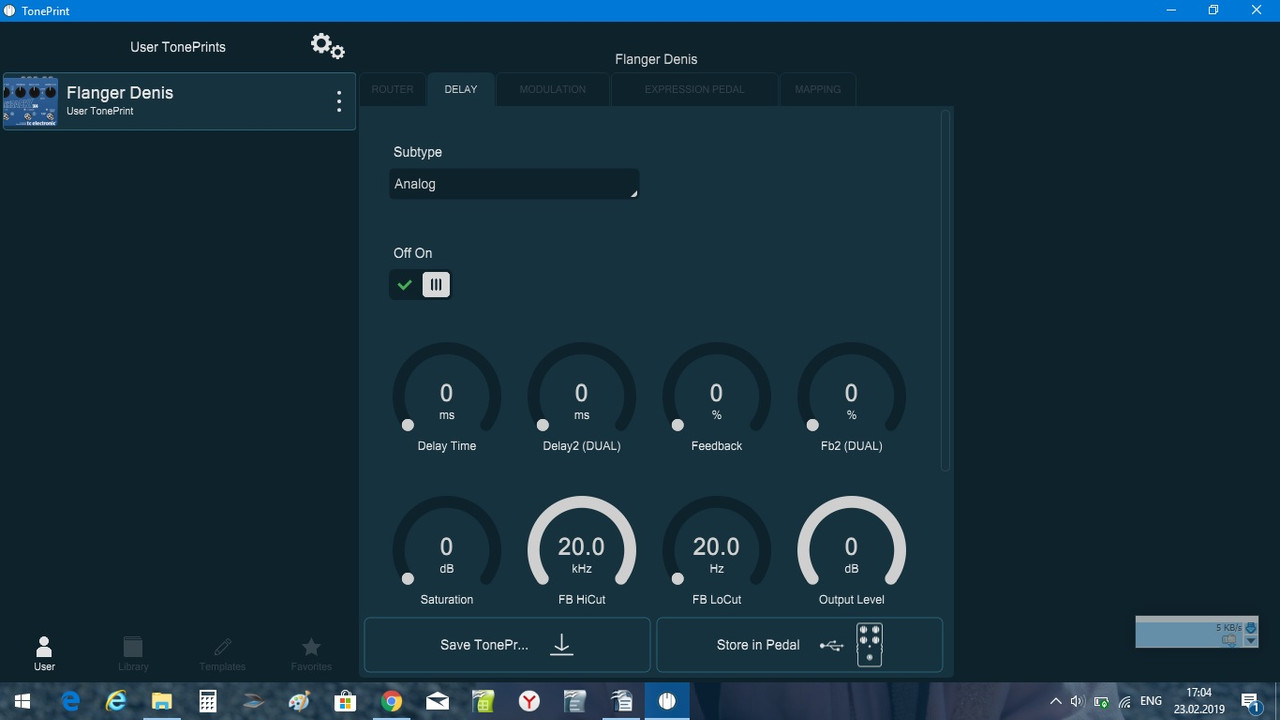Screen dimensions: 1280x720
Task: Open Paint palette taskbar icon
Action: pyautogui.click(x=300, y=702)
